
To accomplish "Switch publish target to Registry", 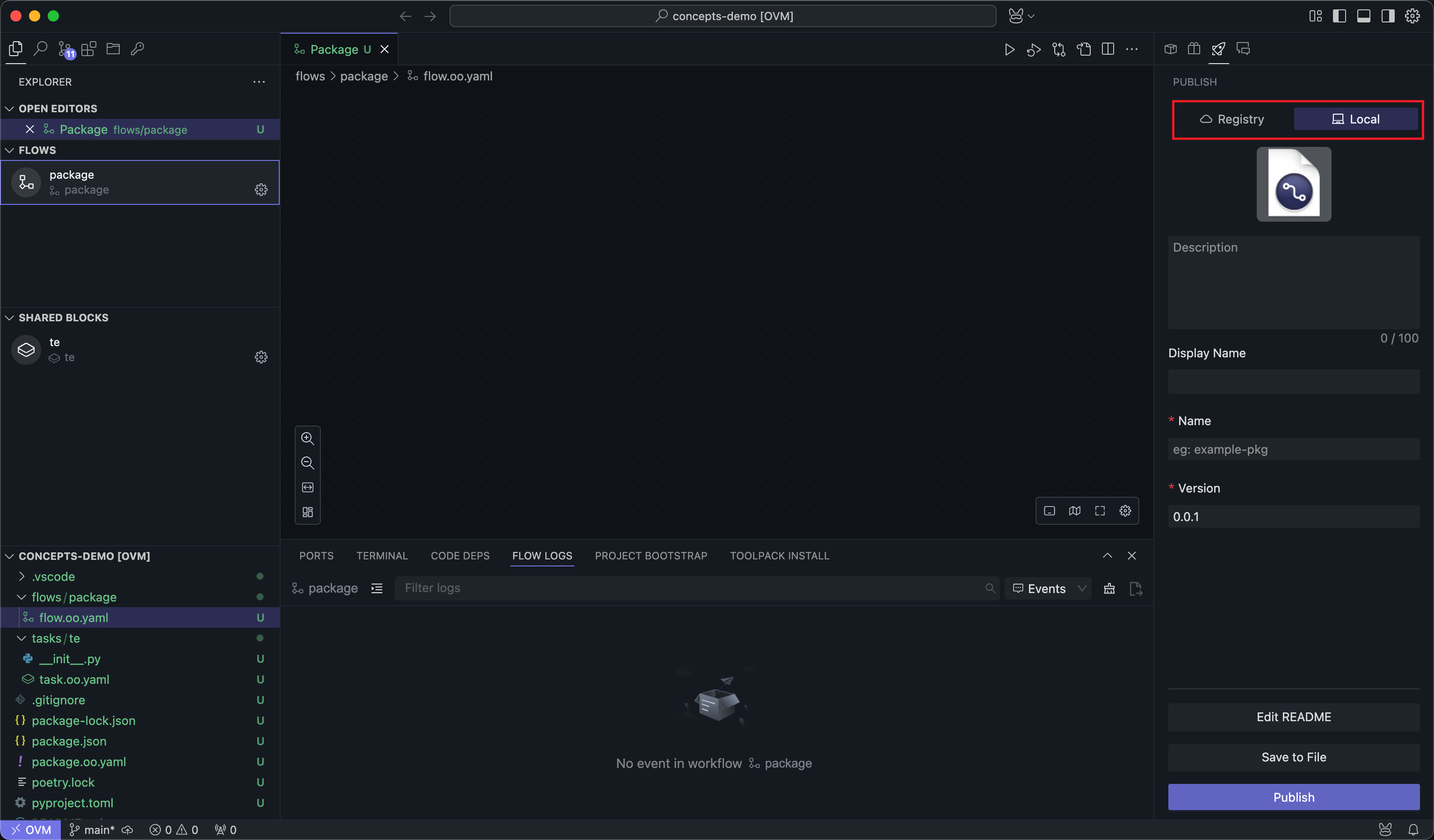I will coord(1232,119).
